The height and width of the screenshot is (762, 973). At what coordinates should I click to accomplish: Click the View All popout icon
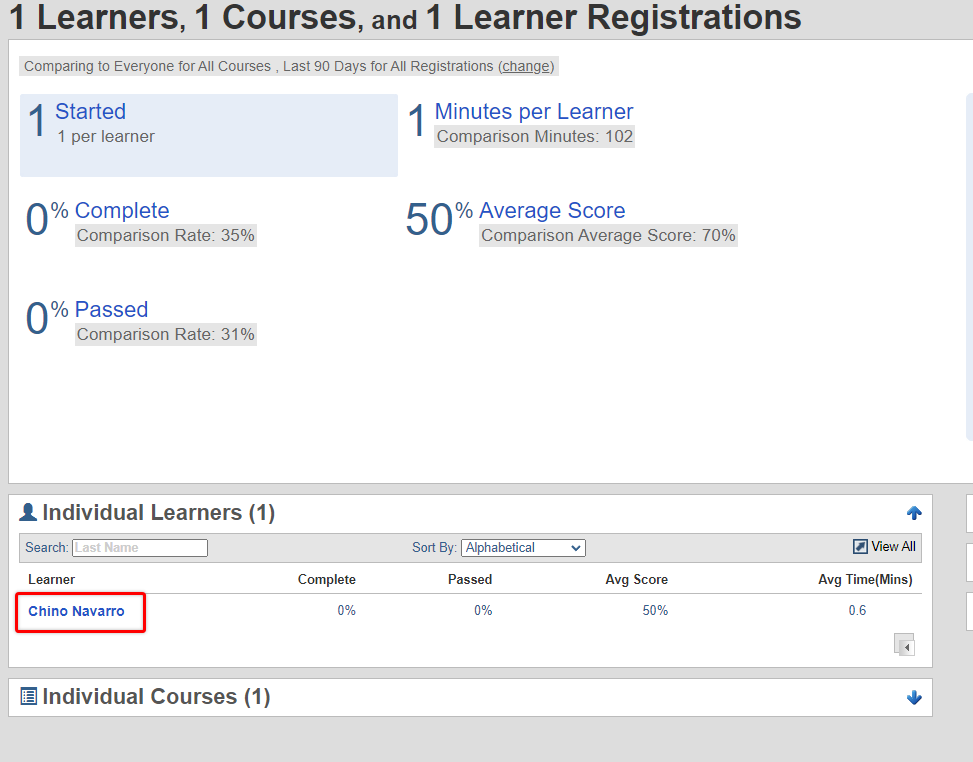(x=860, y=546)
